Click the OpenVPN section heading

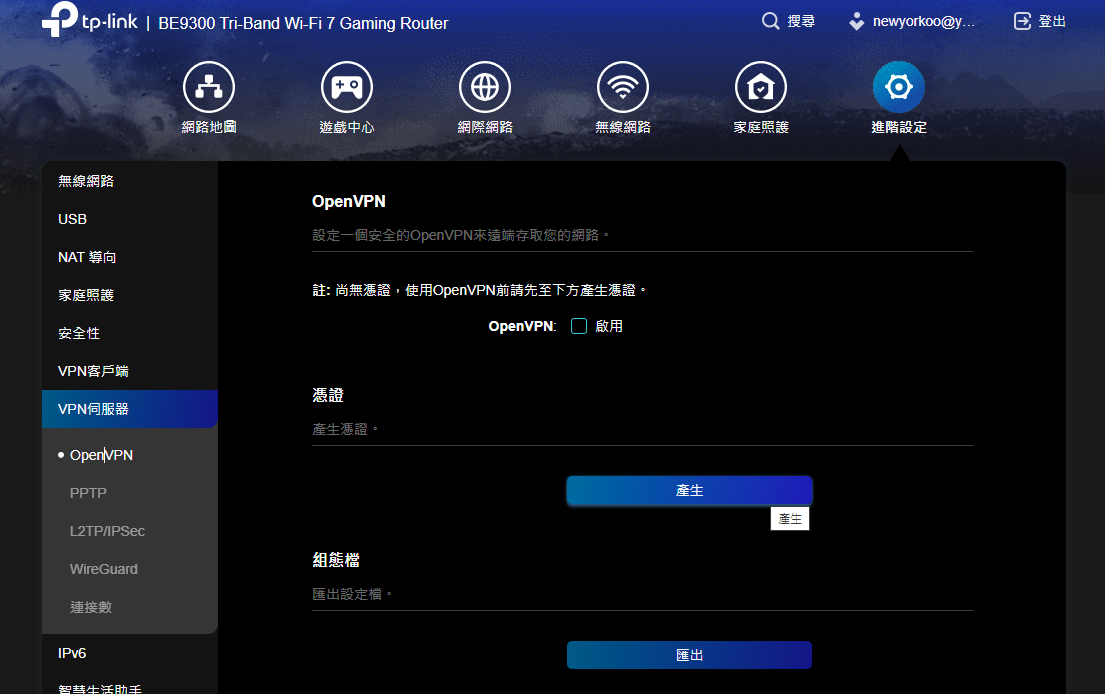click(349, 202)
